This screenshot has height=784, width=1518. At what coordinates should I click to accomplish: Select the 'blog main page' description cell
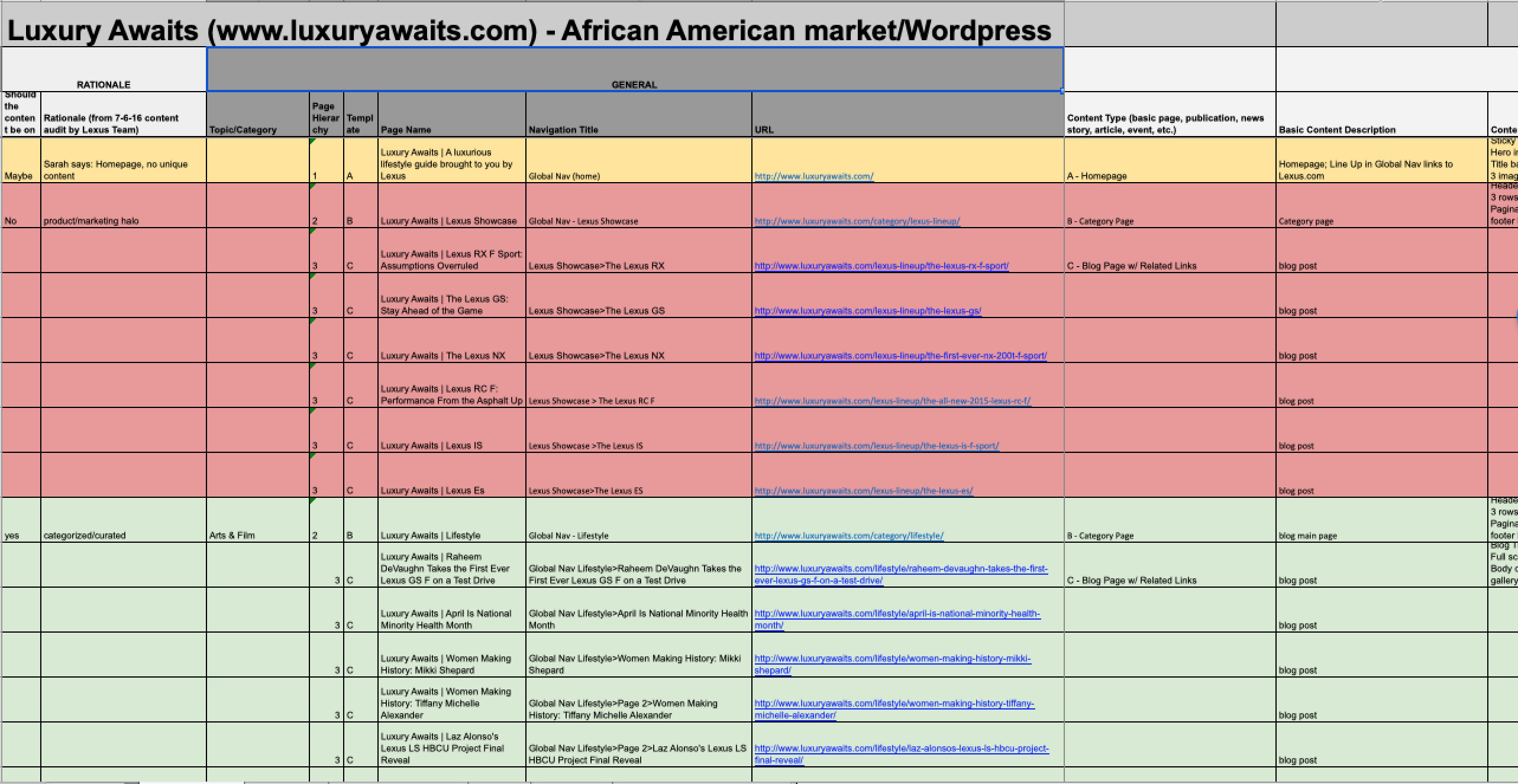(x=1382, y=520)
